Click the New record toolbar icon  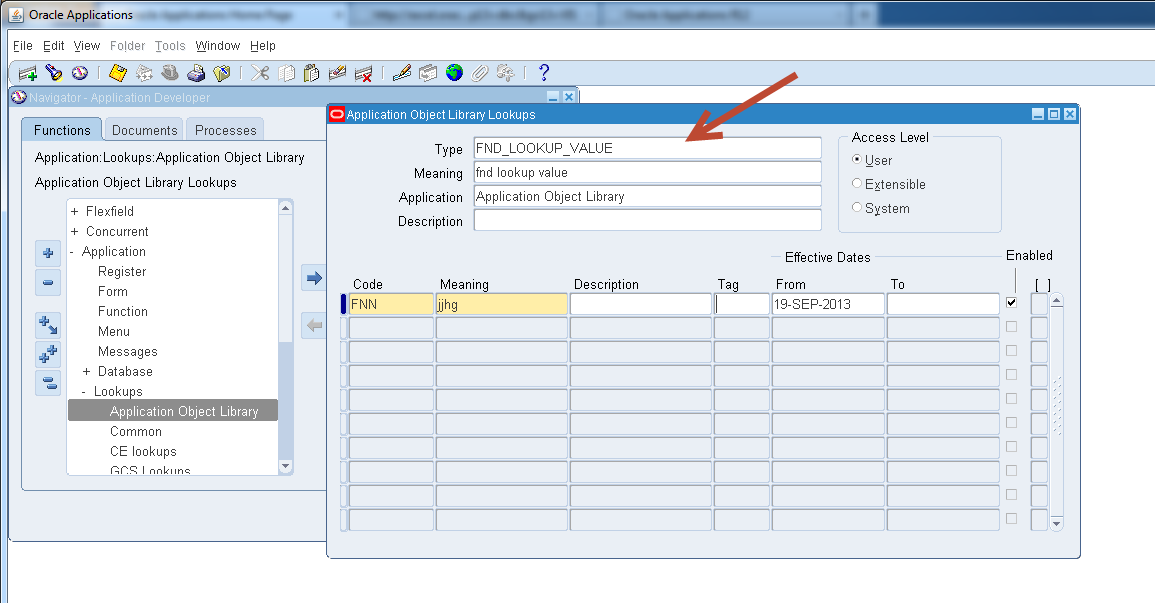pos(28,73)
